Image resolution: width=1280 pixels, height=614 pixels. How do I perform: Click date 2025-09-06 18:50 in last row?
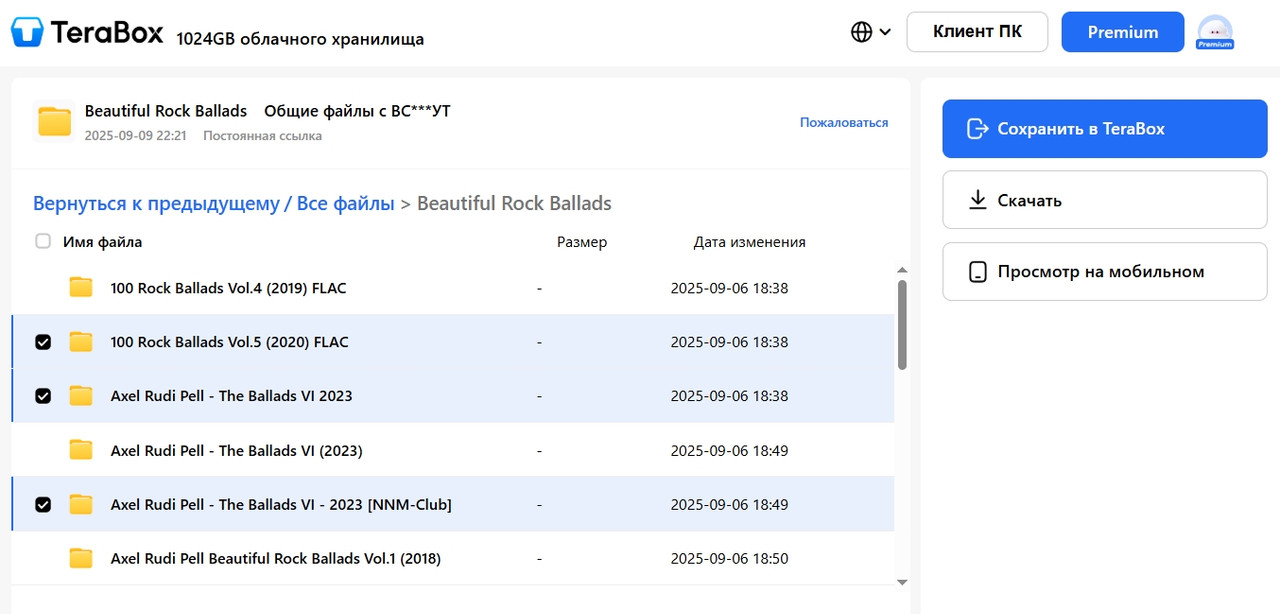pos(729,558)
